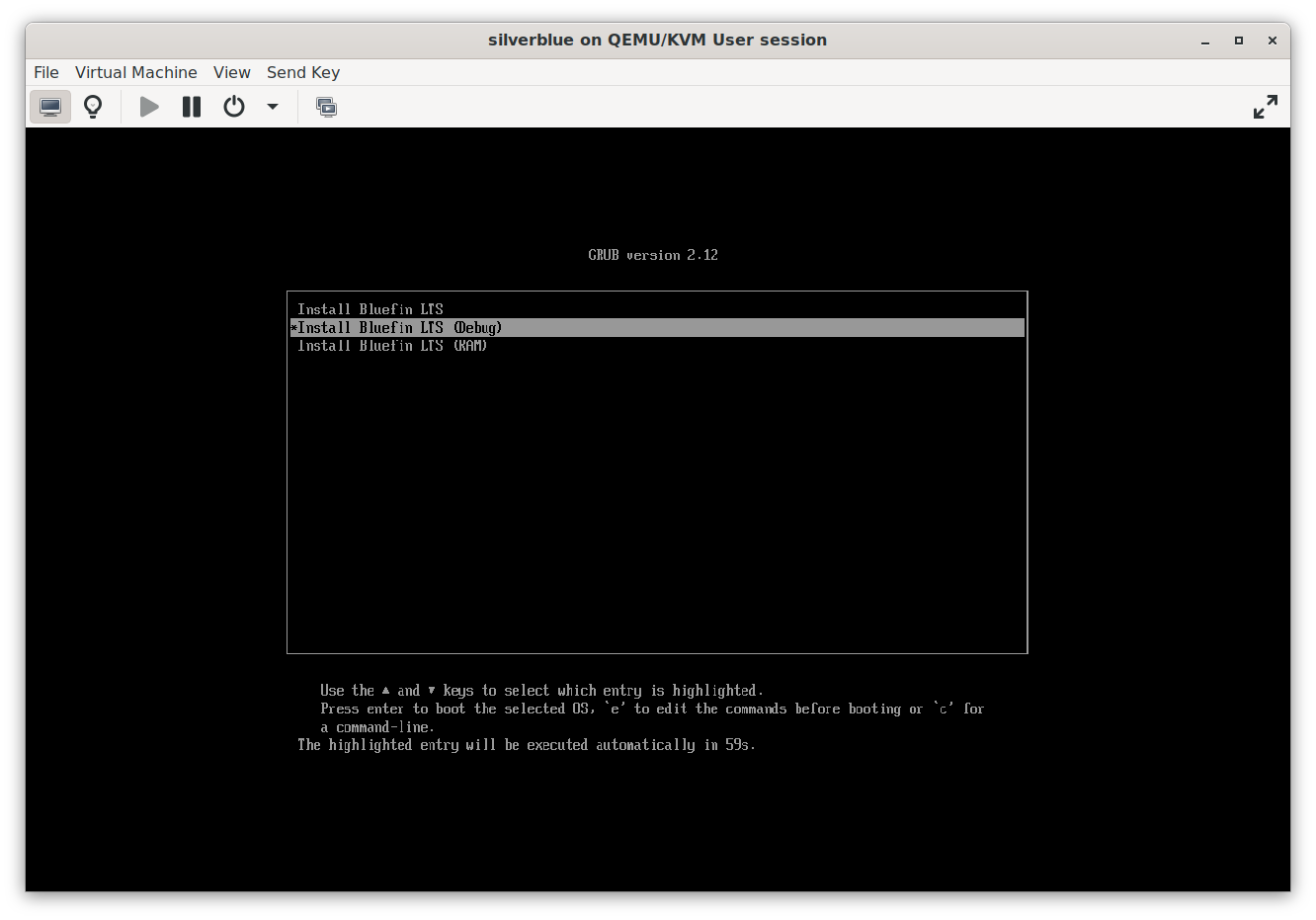Select the 'Install Bluefin LTS (Debug)' entry
Viewport: 1316px width, 920px height.
[x=657, y=328]
